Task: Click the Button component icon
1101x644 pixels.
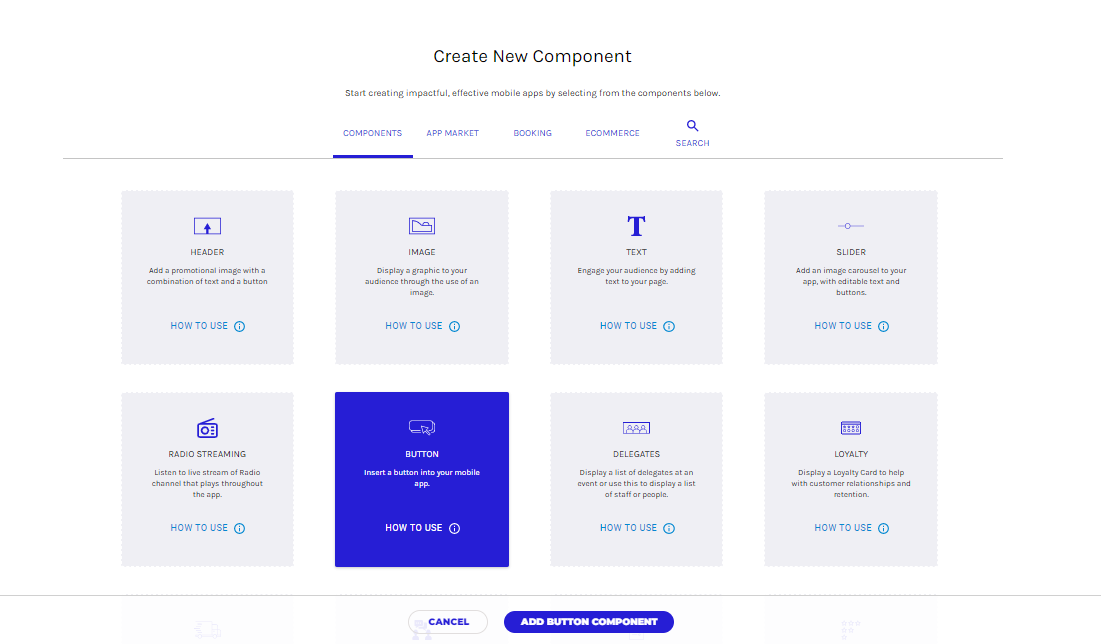Action: point(422,427)
